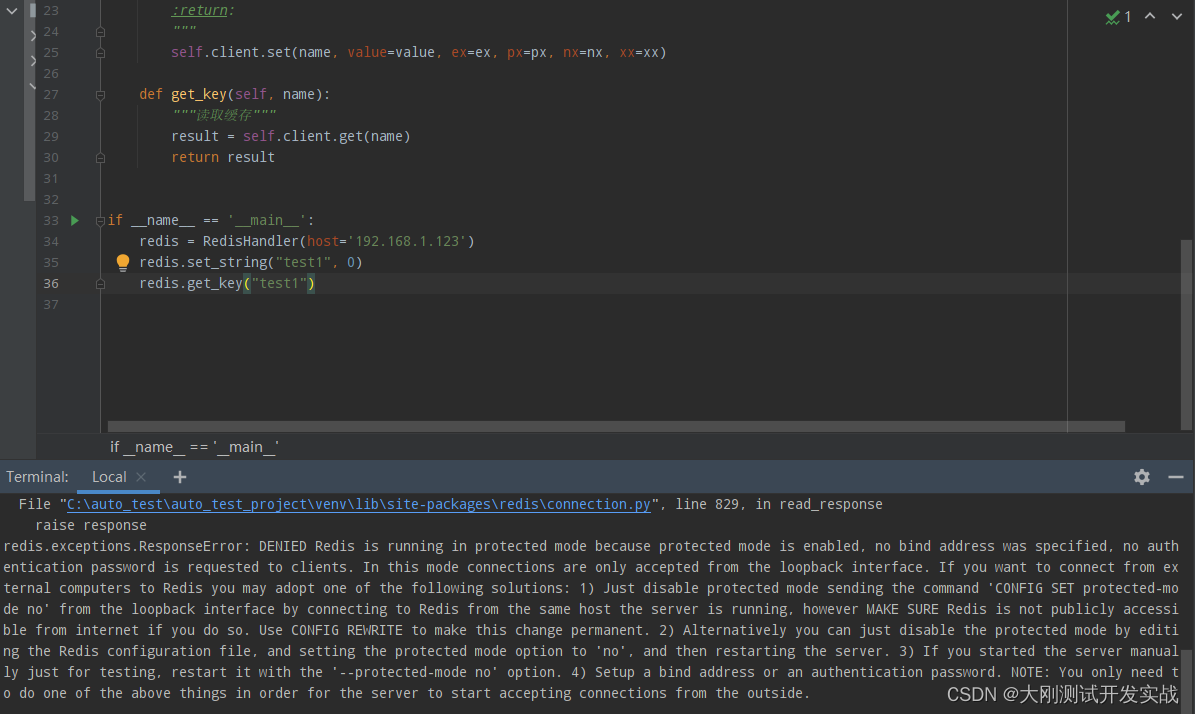Click 'line 829, in read_response' terminal text

point(779,504)
